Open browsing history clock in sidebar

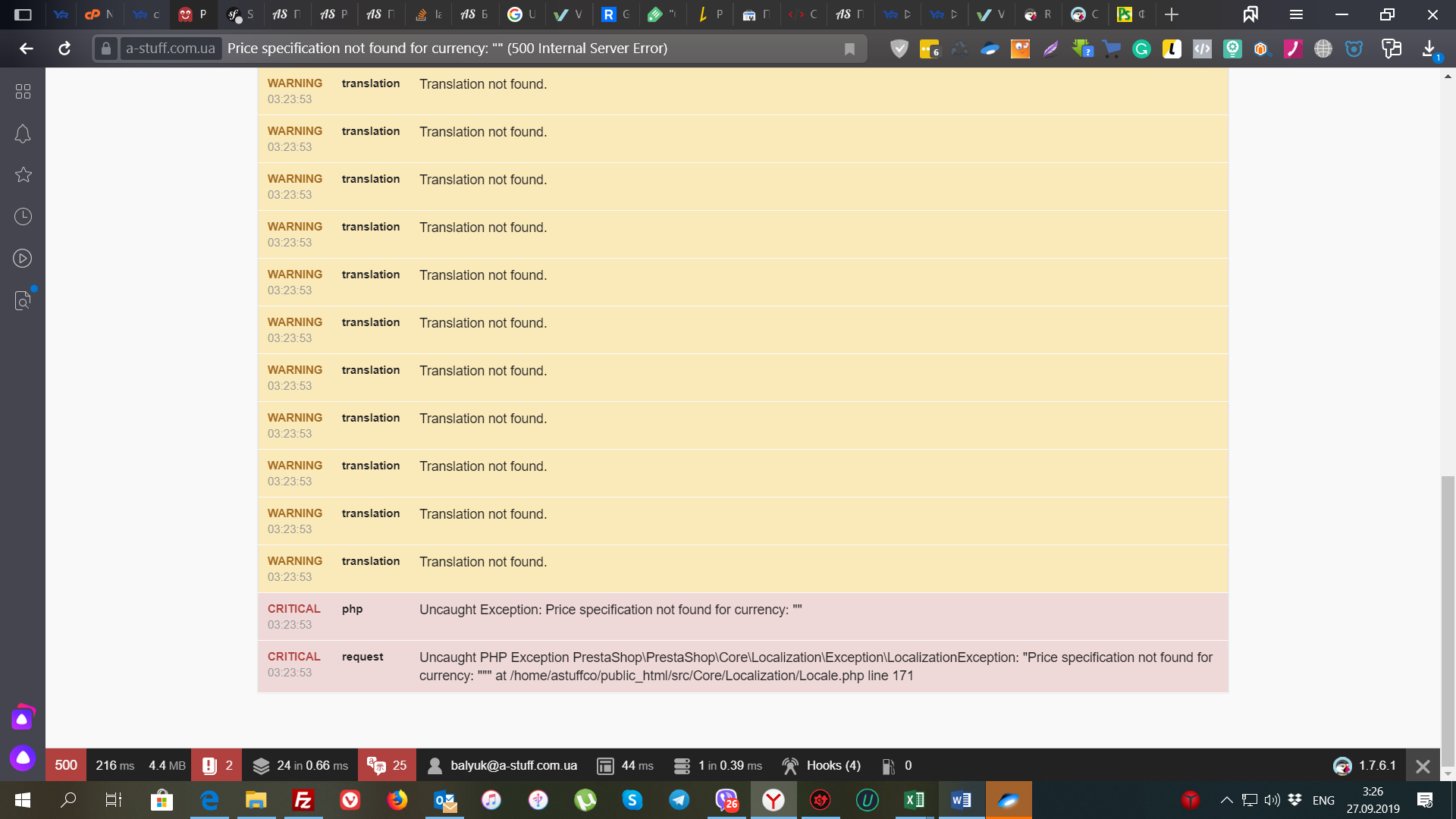pyautogui.click(x=23, y=216)
